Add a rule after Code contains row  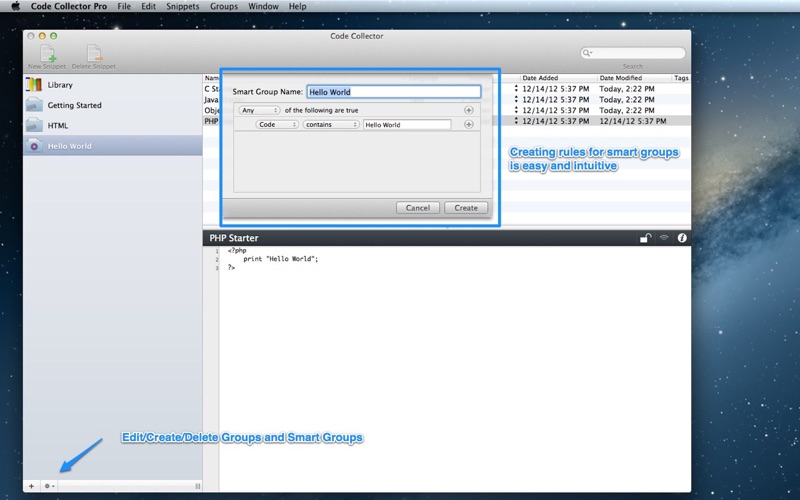point(468,124)
